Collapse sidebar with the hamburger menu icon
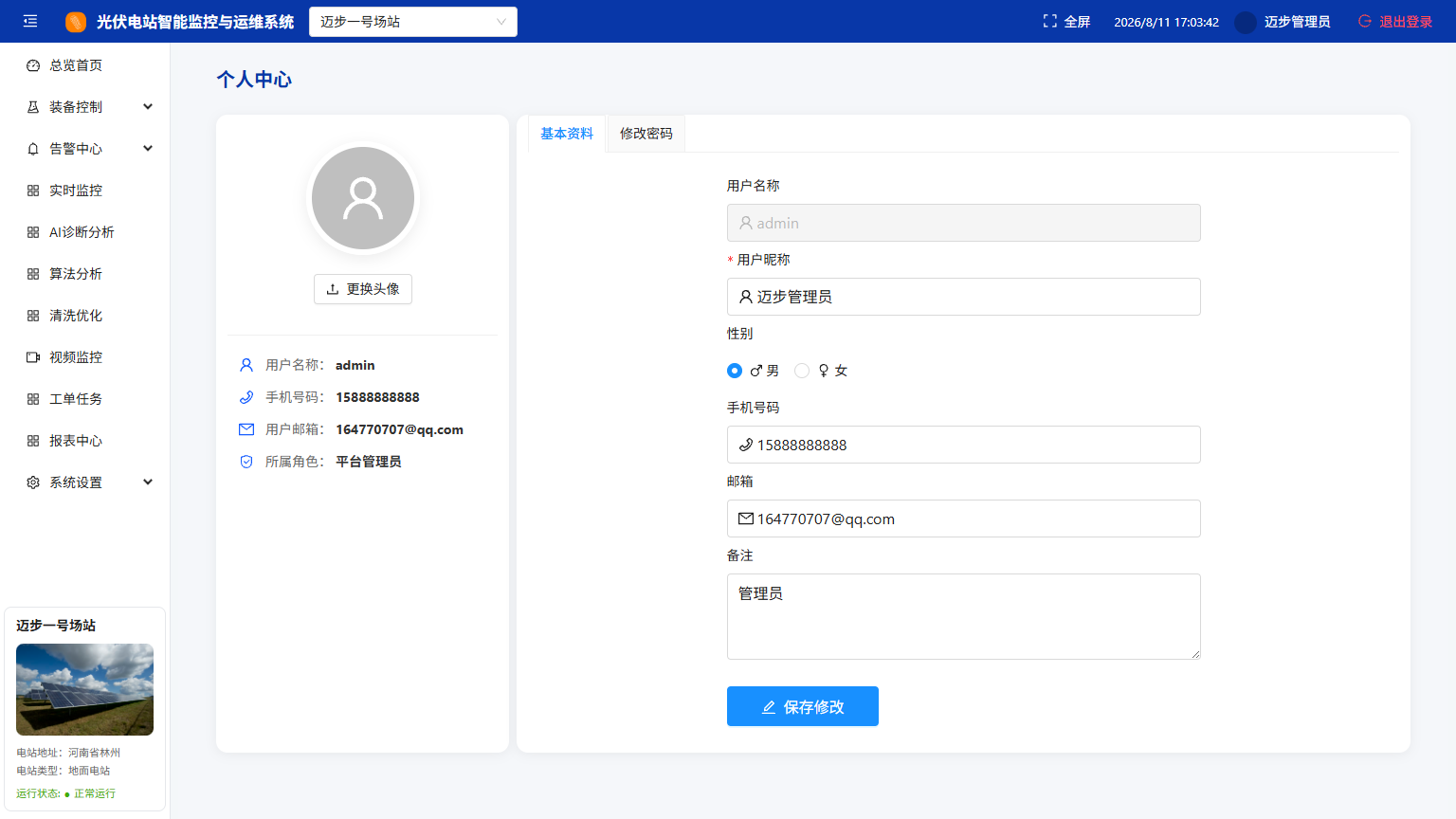Image resolution: width=1456 pixels, height=819 pixels. click(30, 21)
